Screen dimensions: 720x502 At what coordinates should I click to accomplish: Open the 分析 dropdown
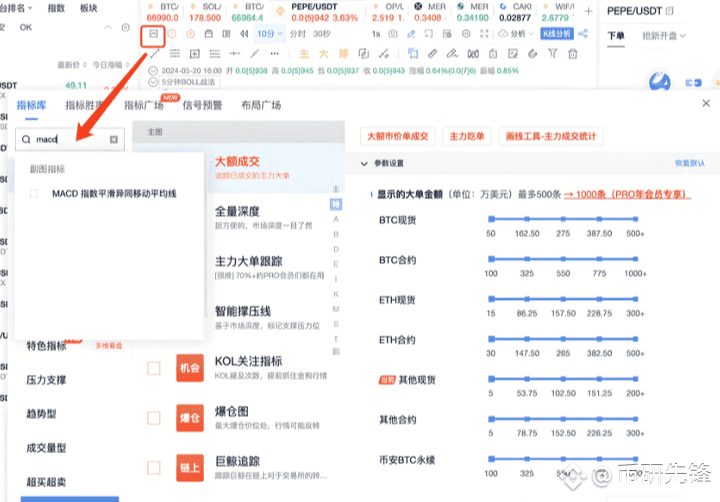516,34
